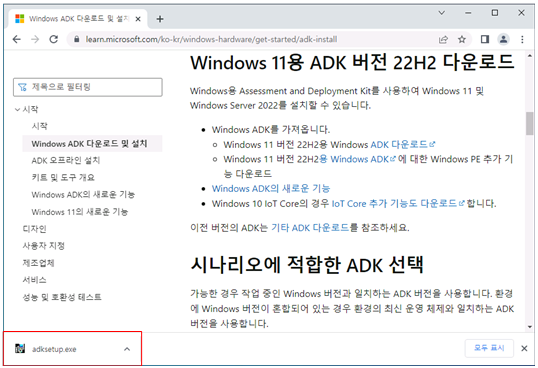
Task: Click scrollbar up arrow
Action: [530, 56]
